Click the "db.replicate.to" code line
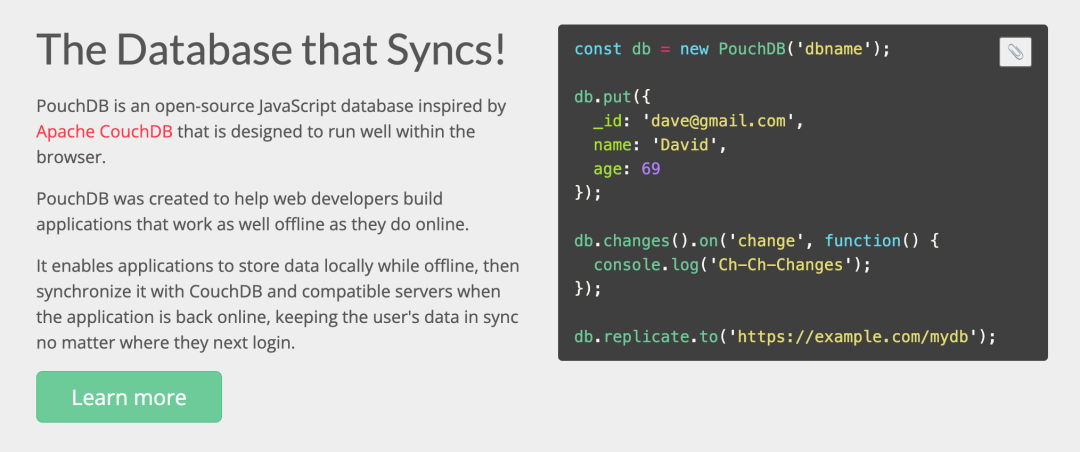This screenshot has height=452, width=1080. [x=786, y=337]
